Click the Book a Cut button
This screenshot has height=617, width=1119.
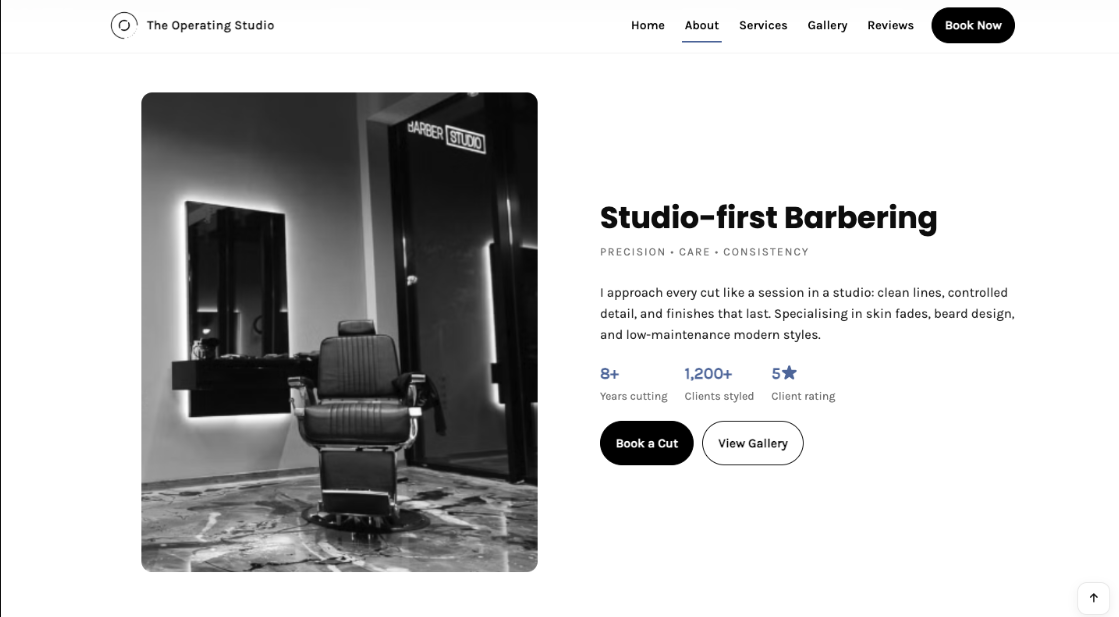point(647,443)
